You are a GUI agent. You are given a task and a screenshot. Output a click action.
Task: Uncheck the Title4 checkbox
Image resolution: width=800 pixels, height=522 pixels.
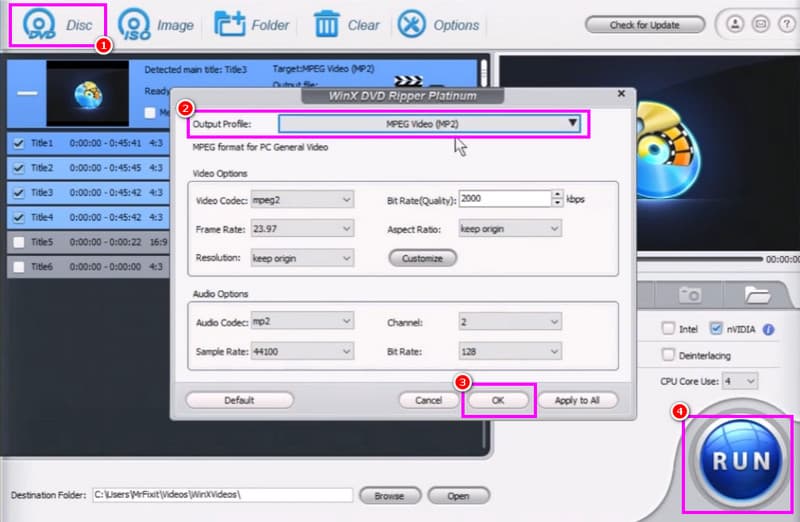[x=19, y=217]
